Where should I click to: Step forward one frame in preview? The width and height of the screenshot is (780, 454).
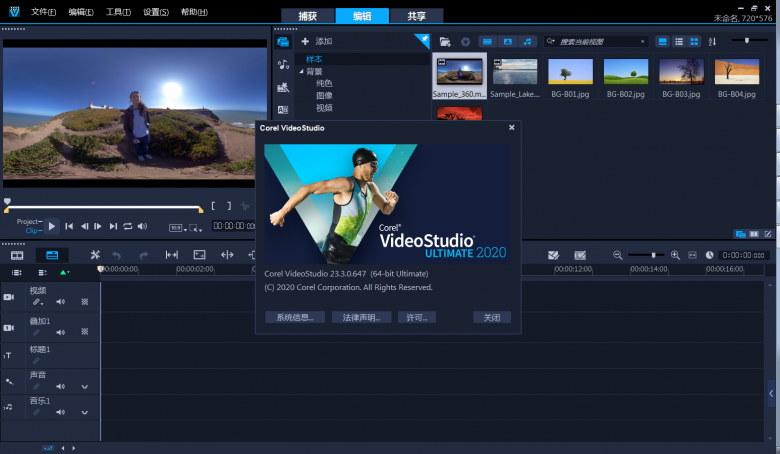pyautogui.click(x=98, y=226)
